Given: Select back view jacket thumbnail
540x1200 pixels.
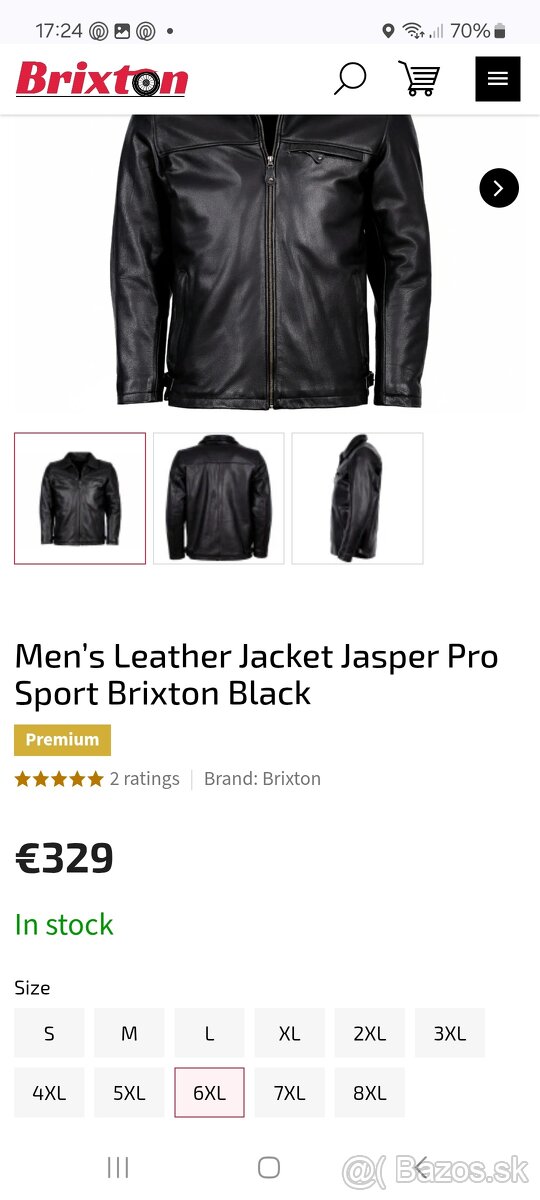Looking at the screenshot, I should click(219, 498).
